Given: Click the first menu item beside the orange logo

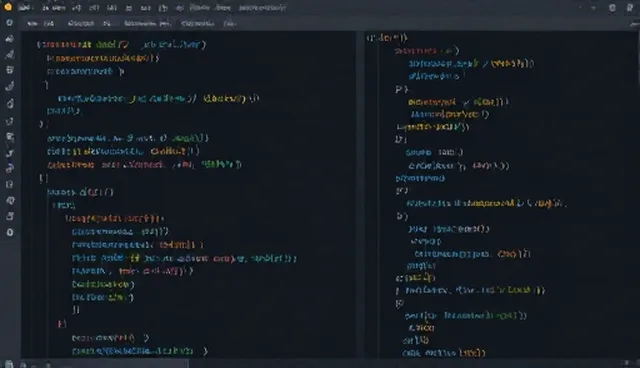Looking at the screenshot, I should pyautogui.click(x=24, y=8).
